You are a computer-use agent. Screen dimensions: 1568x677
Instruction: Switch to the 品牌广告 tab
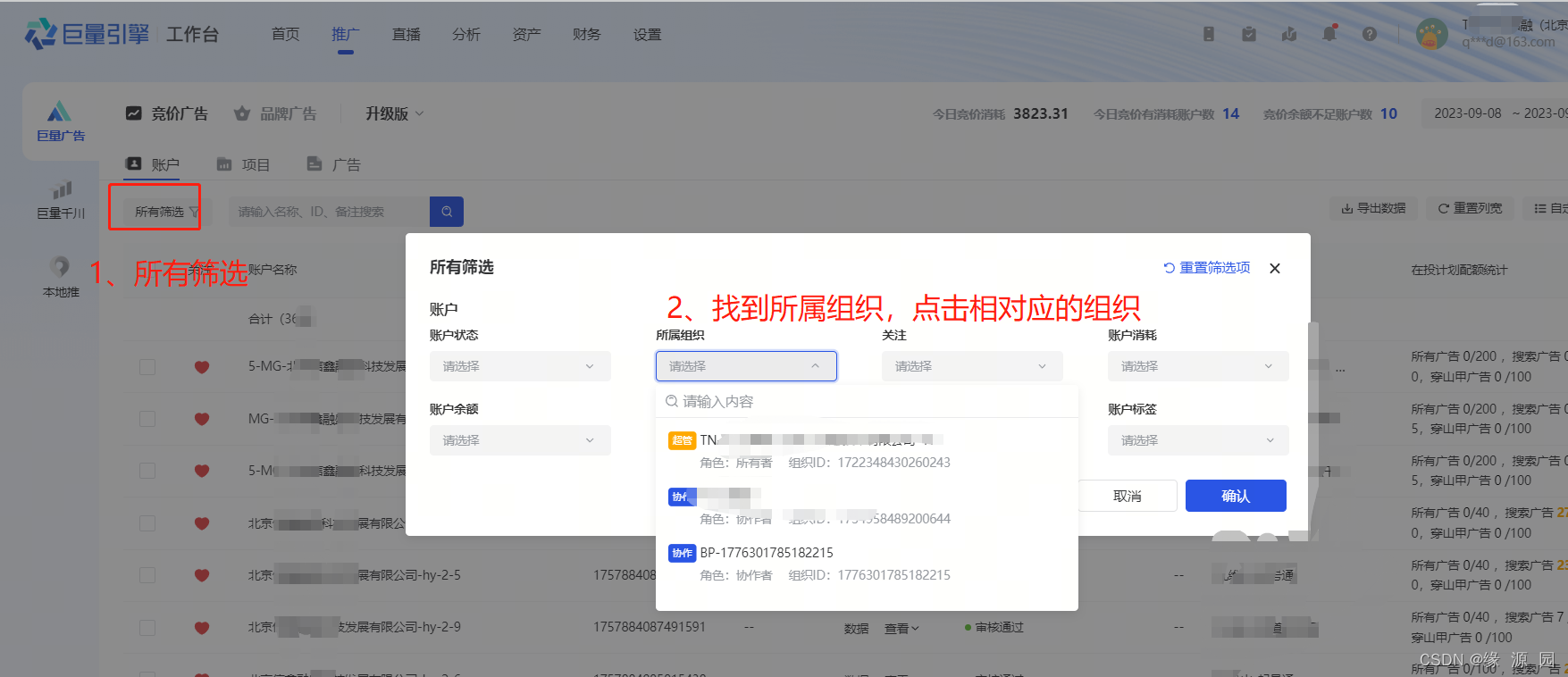click(275, 113)
